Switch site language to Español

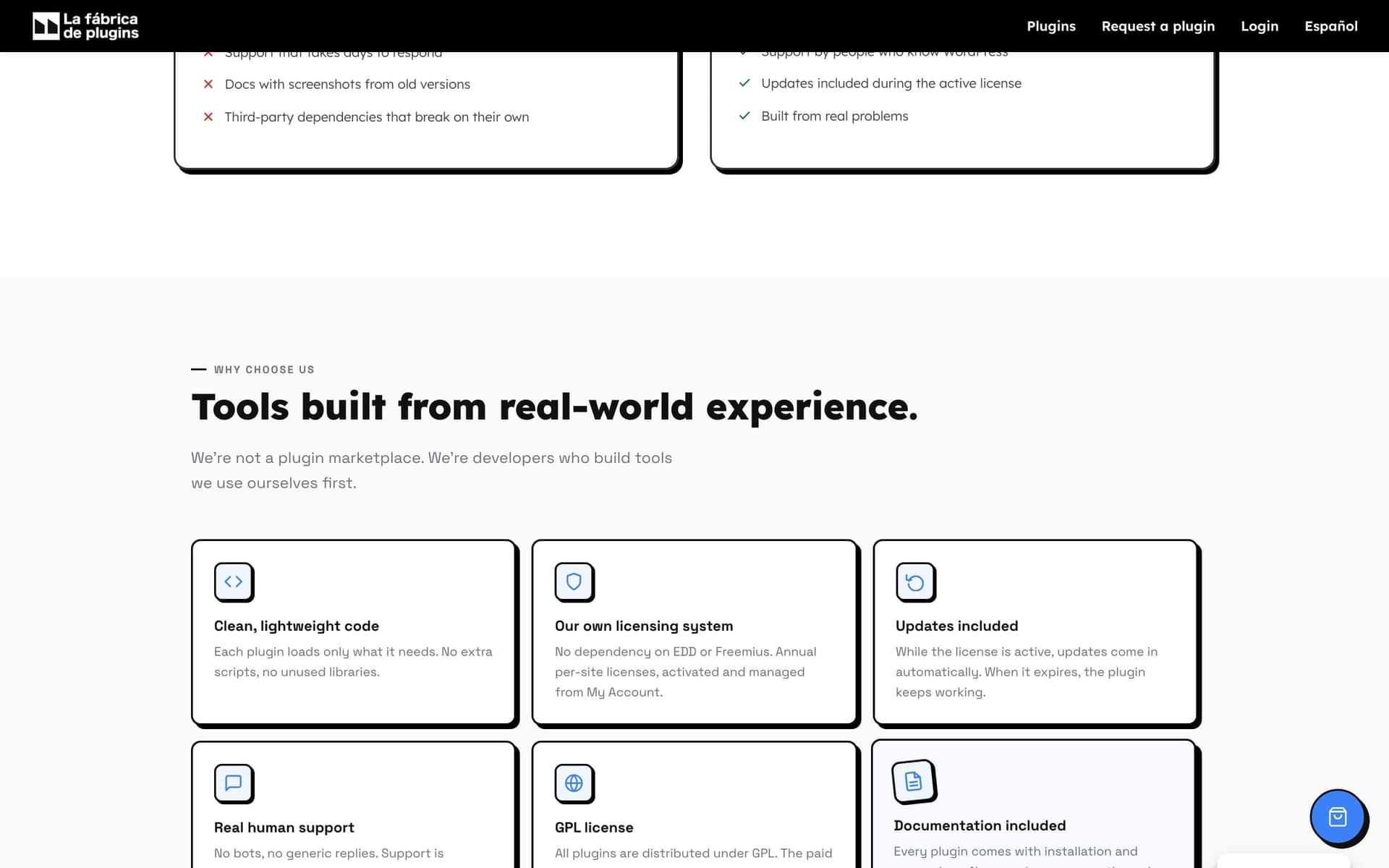[1330, 25]
